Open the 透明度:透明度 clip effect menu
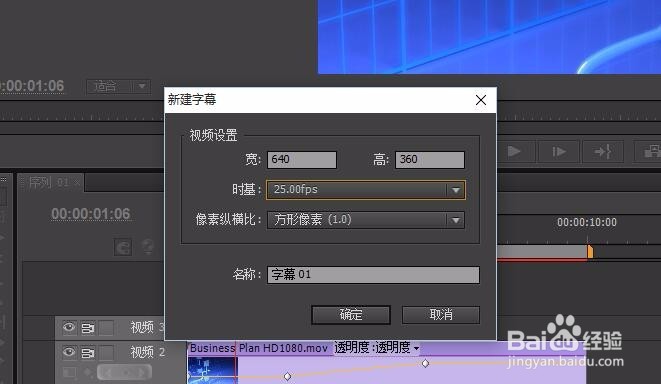661x384 pixels. click(377, 348)
